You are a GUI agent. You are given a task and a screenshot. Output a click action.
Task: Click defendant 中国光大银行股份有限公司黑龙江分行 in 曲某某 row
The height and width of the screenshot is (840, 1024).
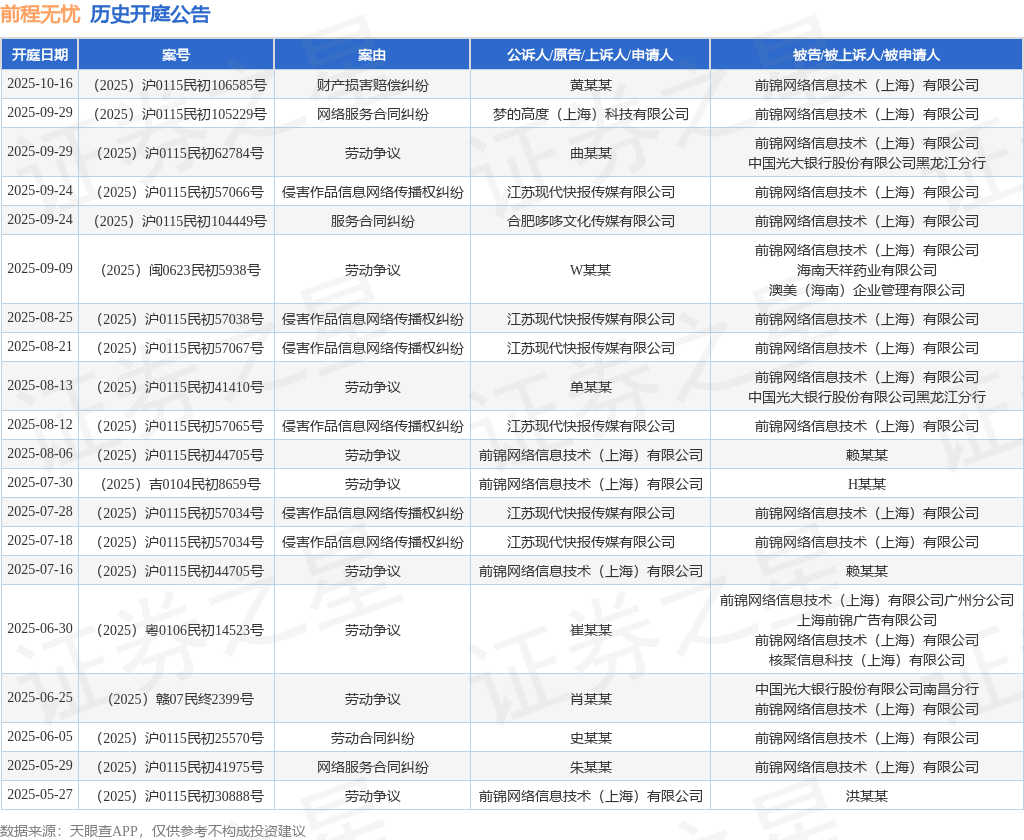(867, 163)
